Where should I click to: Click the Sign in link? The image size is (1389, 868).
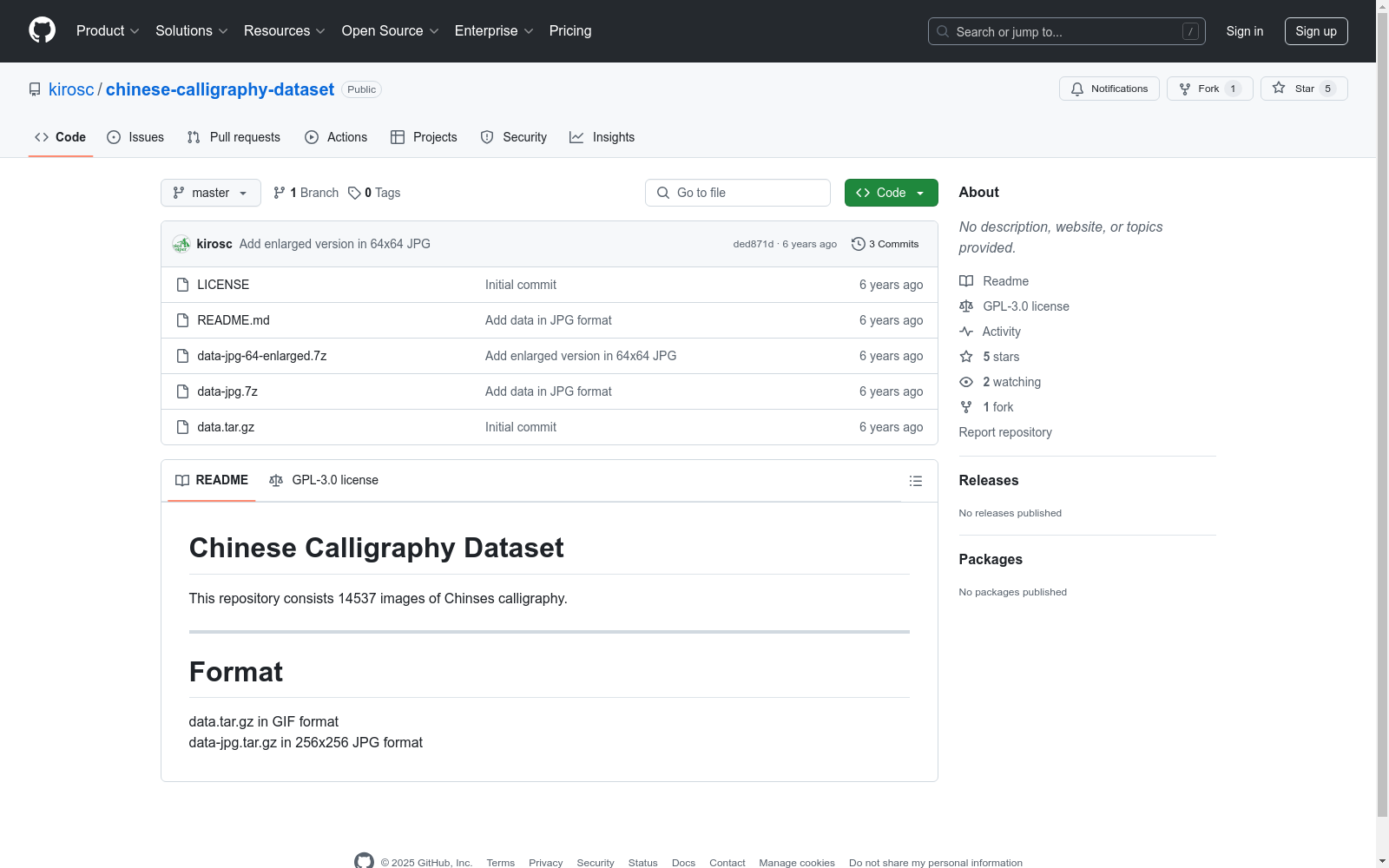tap(1245, 31)
